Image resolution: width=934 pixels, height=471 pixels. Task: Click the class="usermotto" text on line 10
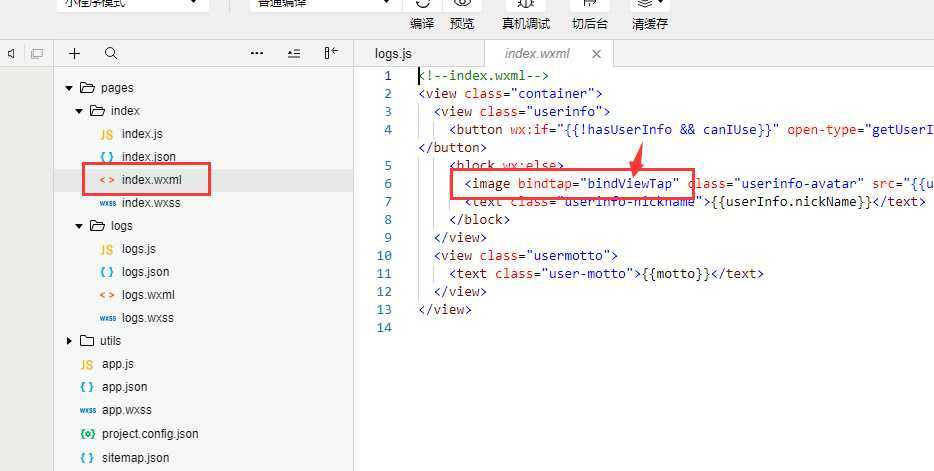545,255
